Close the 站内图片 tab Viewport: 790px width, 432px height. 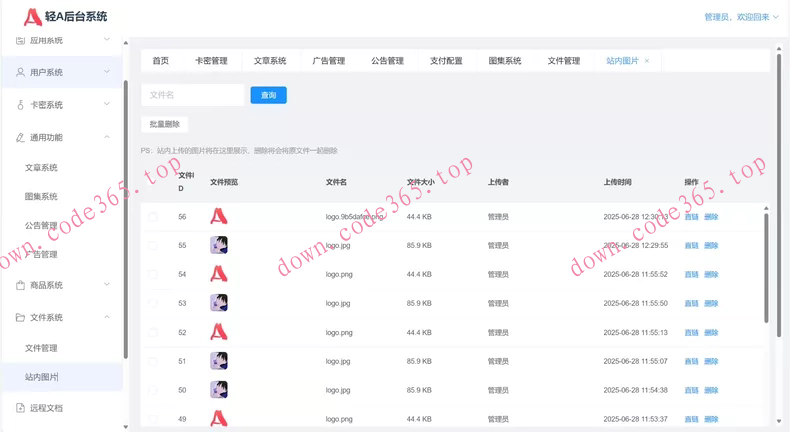click(x=647, y=61)
